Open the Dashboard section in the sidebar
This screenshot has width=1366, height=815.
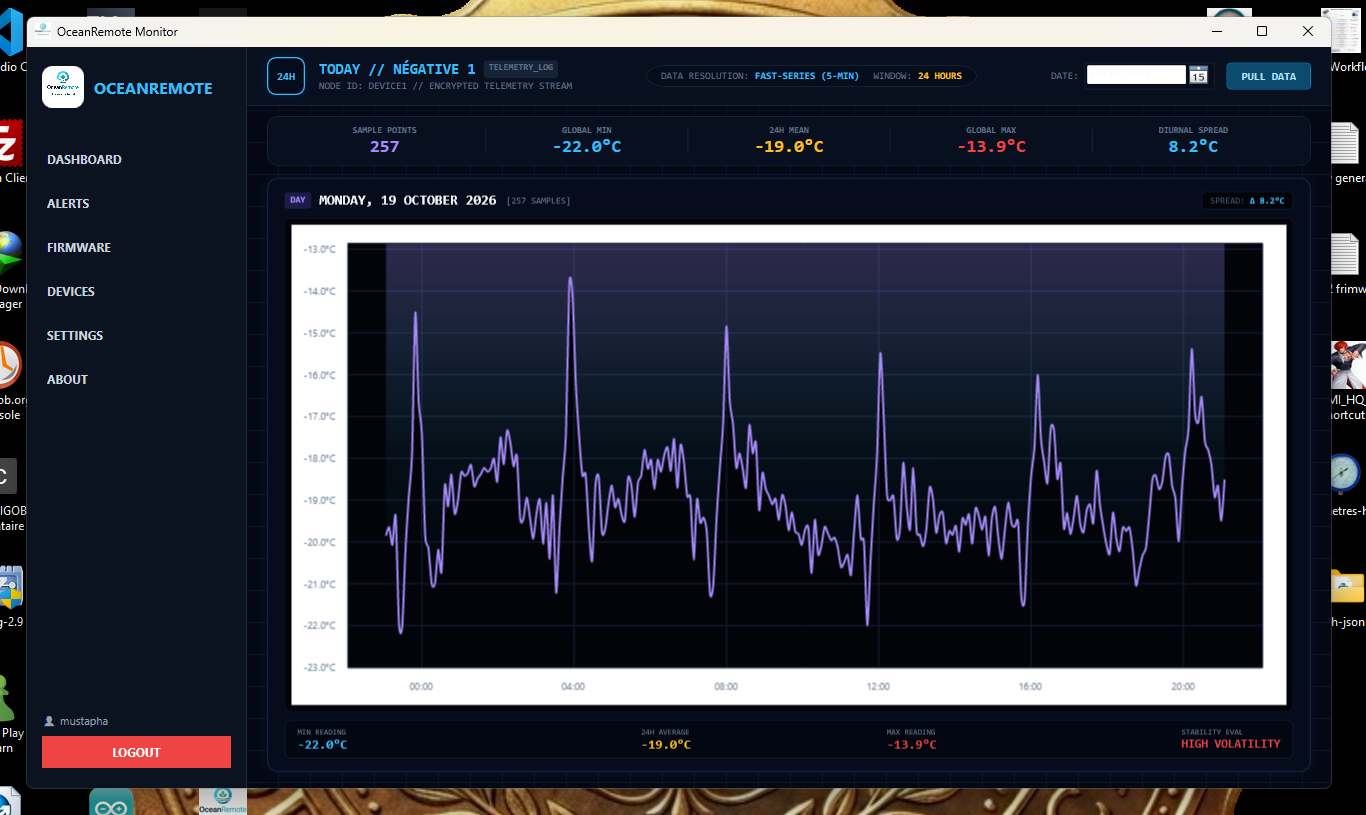coord(84,159)
